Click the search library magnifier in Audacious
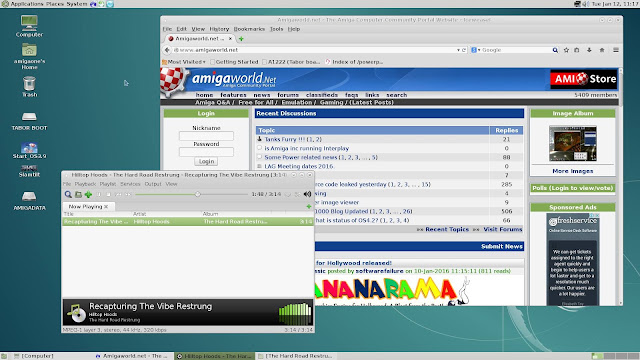 point(68,194)
